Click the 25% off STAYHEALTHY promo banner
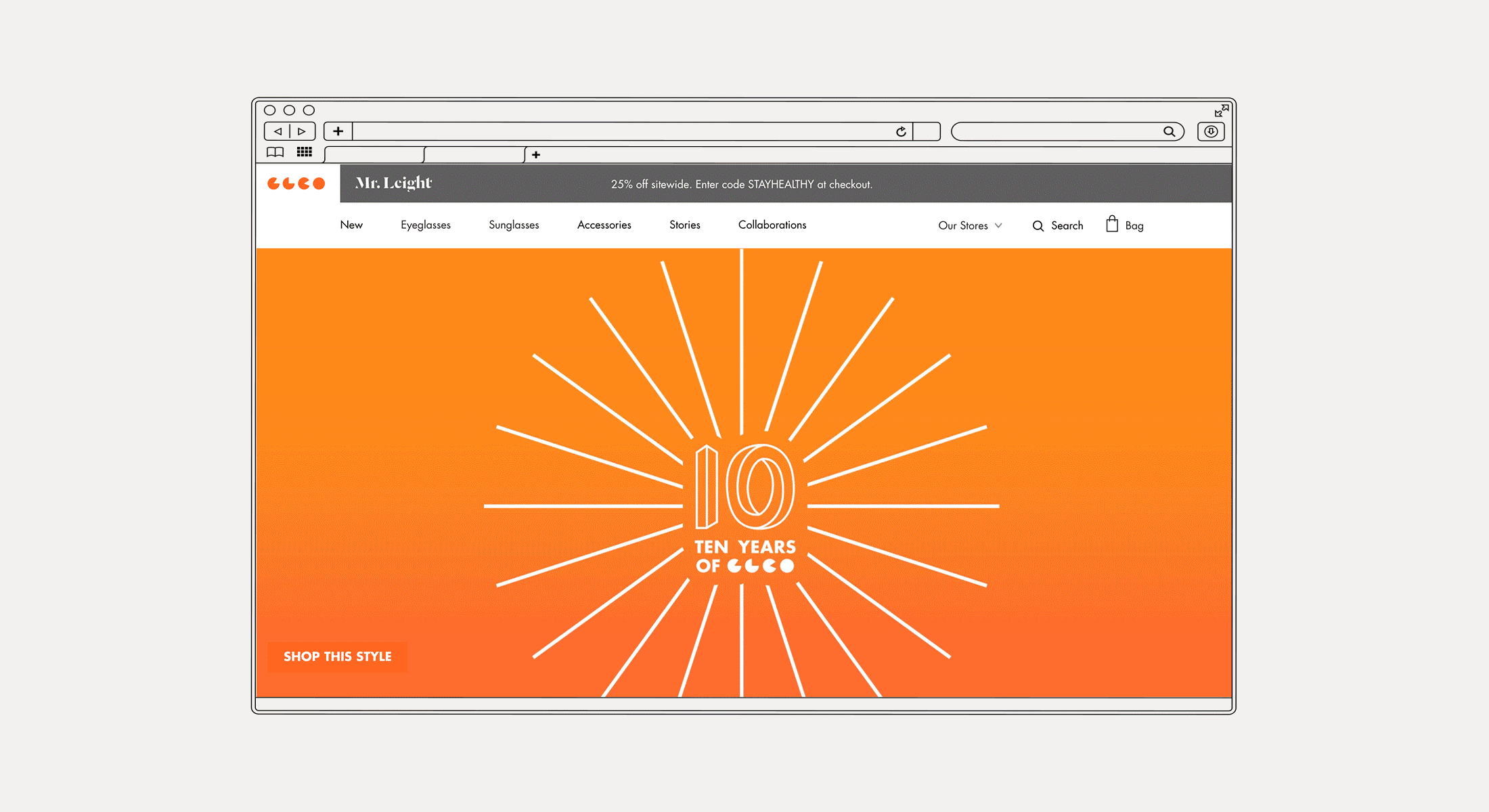The width and height of the screenshot is (1489, 812). [x=742, y=184]
